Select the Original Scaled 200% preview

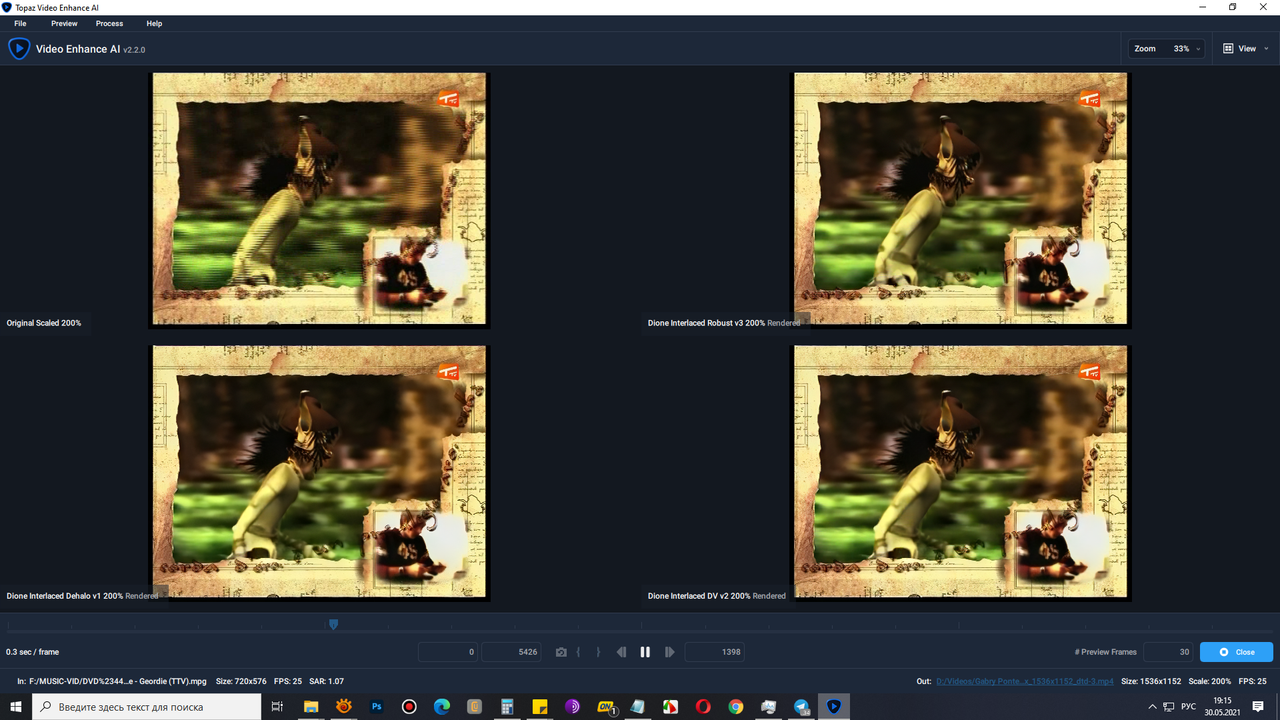click(319, 199)
